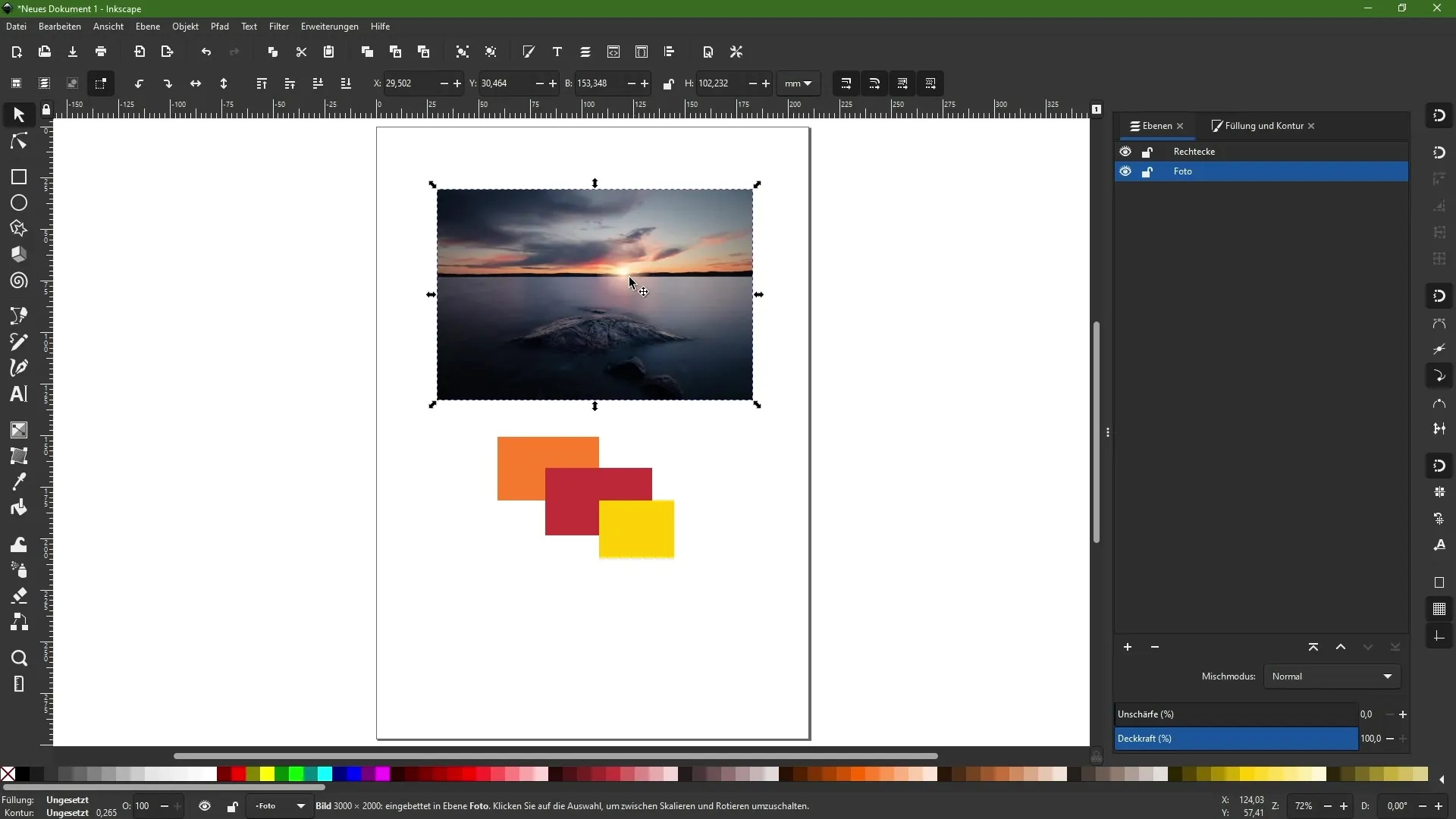The height and width of the screenshot is (819, 1456).
Task: Open the mm units dropdown
Action: coord(799,83)
